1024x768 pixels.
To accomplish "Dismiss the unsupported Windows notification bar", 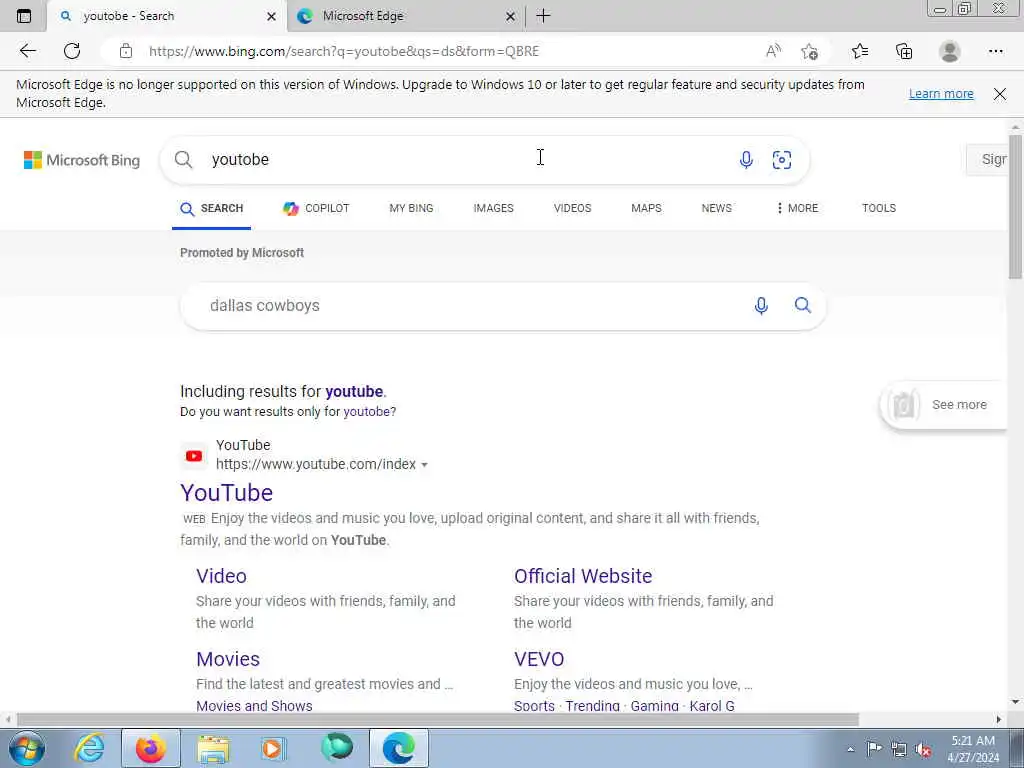I will pyautogui.click(x=1000, y=94).
